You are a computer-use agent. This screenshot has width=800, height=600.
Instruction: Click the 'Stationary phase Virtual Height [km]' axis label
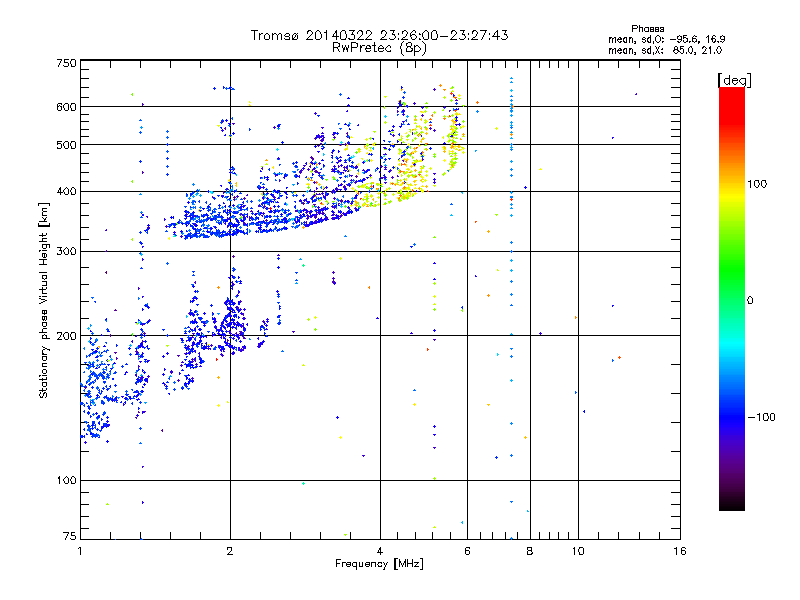click(44, 300)
